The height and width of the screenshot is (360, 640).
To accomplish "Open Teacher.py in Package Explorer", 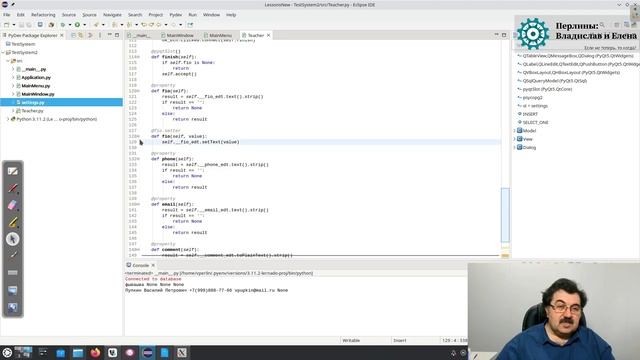I will click(32, 111).
